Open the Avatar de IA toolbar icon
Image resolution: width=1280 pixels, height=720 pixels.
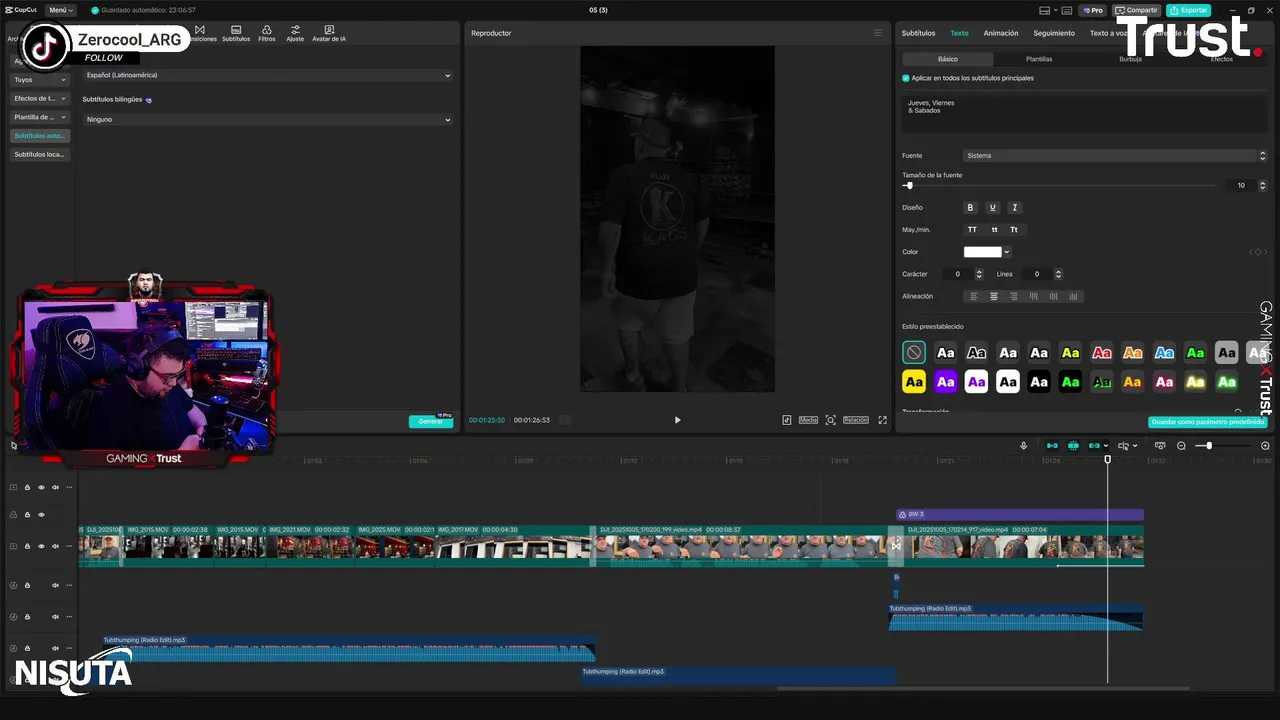pyautogui.click(x=329, y=33)
